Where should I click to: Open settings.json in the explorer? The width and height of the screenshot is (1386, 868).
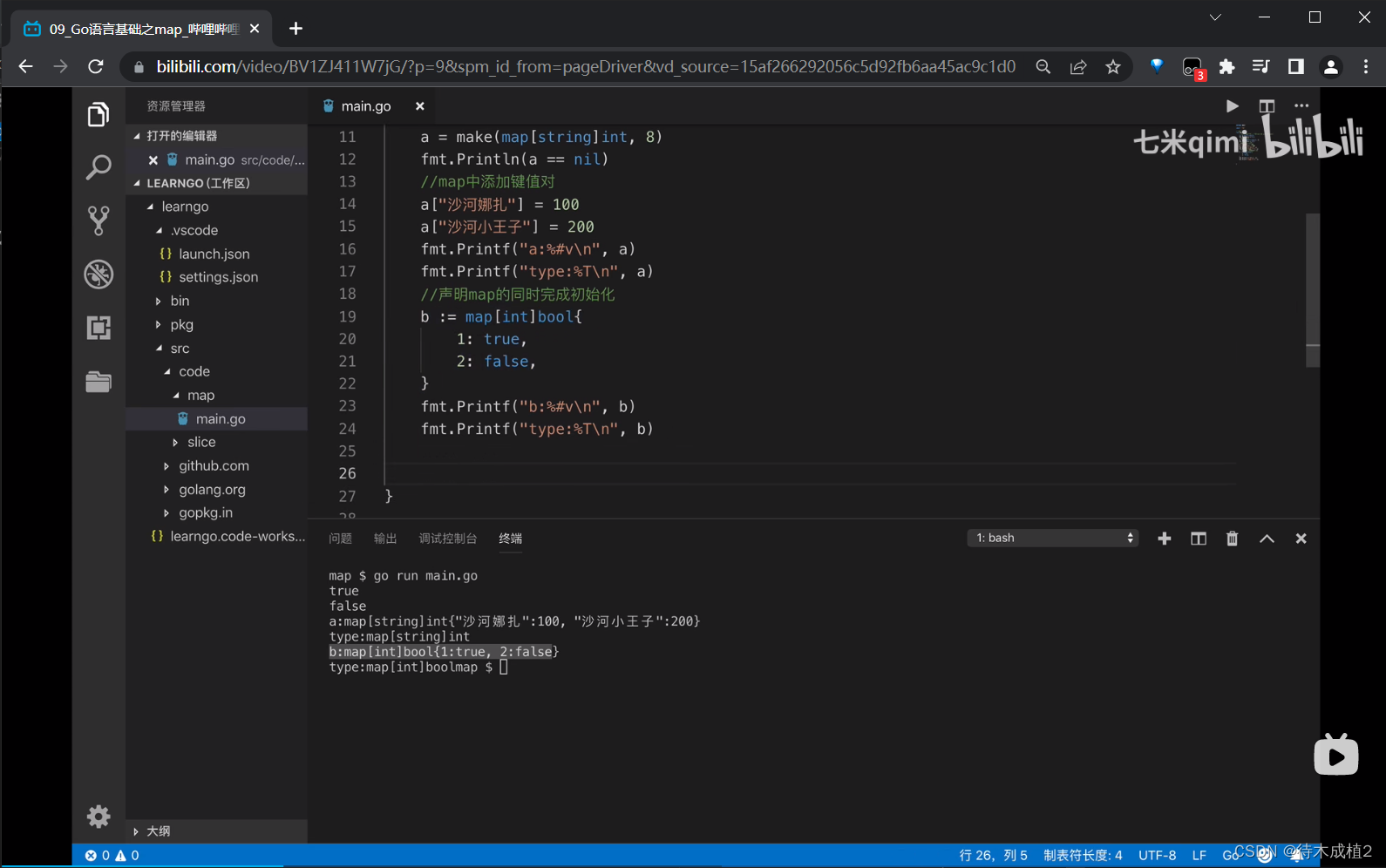coord(218,277)
